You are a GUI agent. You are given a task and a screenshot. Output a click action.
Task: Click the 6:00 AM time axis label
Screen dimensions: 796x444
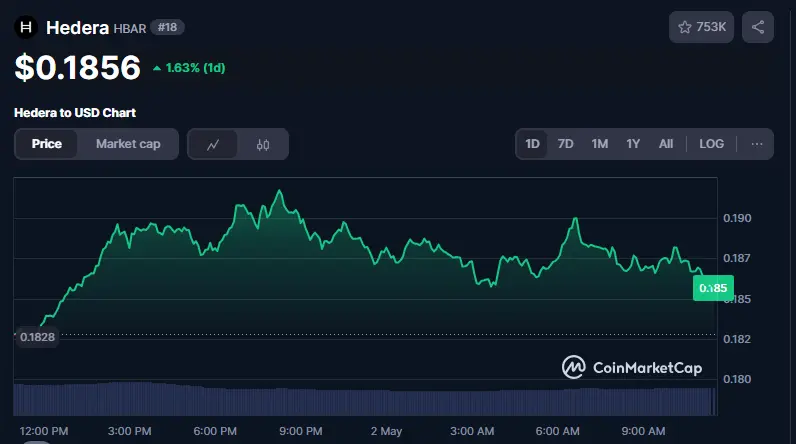557,431
